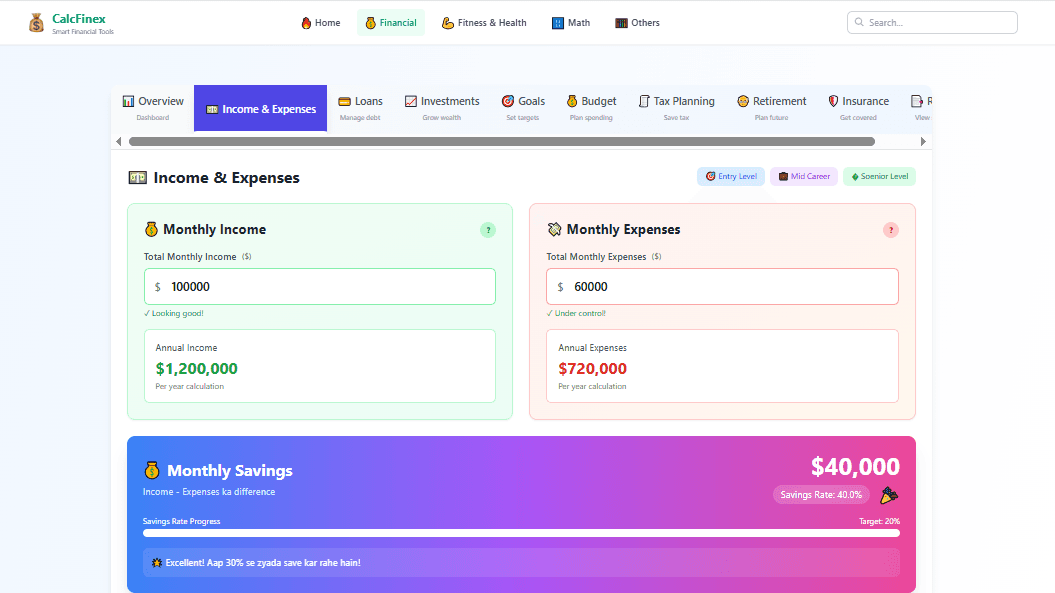Apply the Entry Level preset
Screen dimensions: 1055x593
[731, 176]
